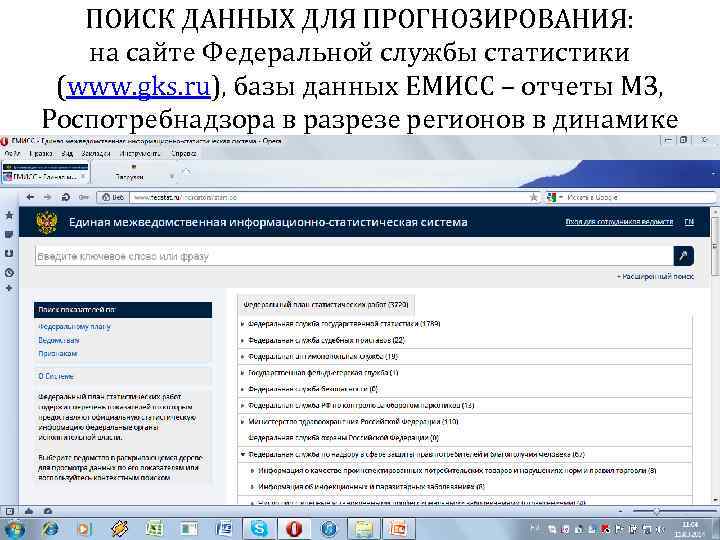The image size is (720, 540).
Task: Select Федеральный план статистических работ tab
Action: 326,304
